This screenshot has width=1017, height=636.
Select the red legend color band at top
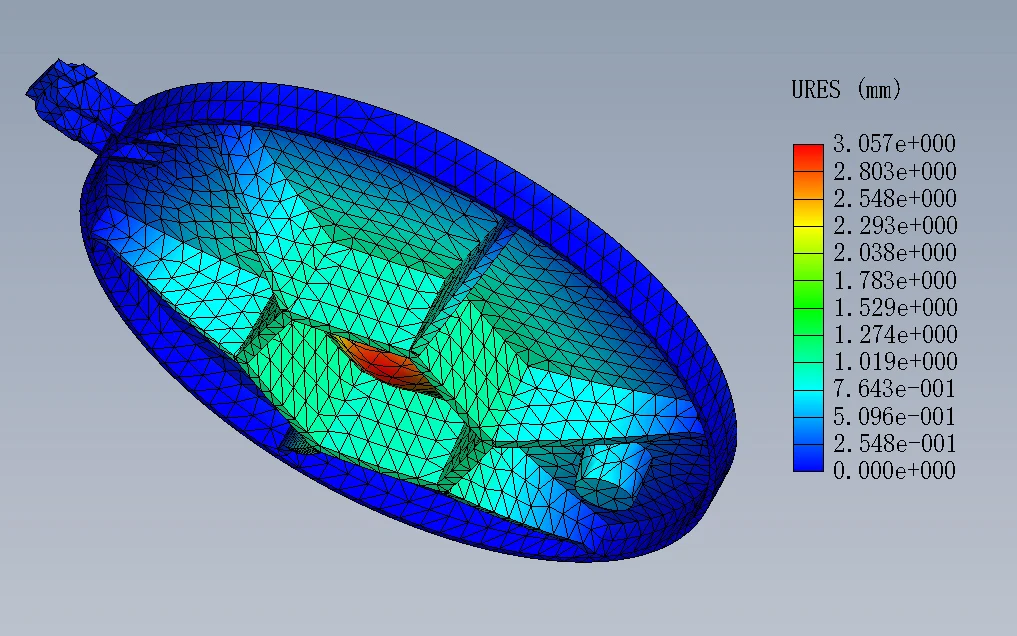click(808, 158)
